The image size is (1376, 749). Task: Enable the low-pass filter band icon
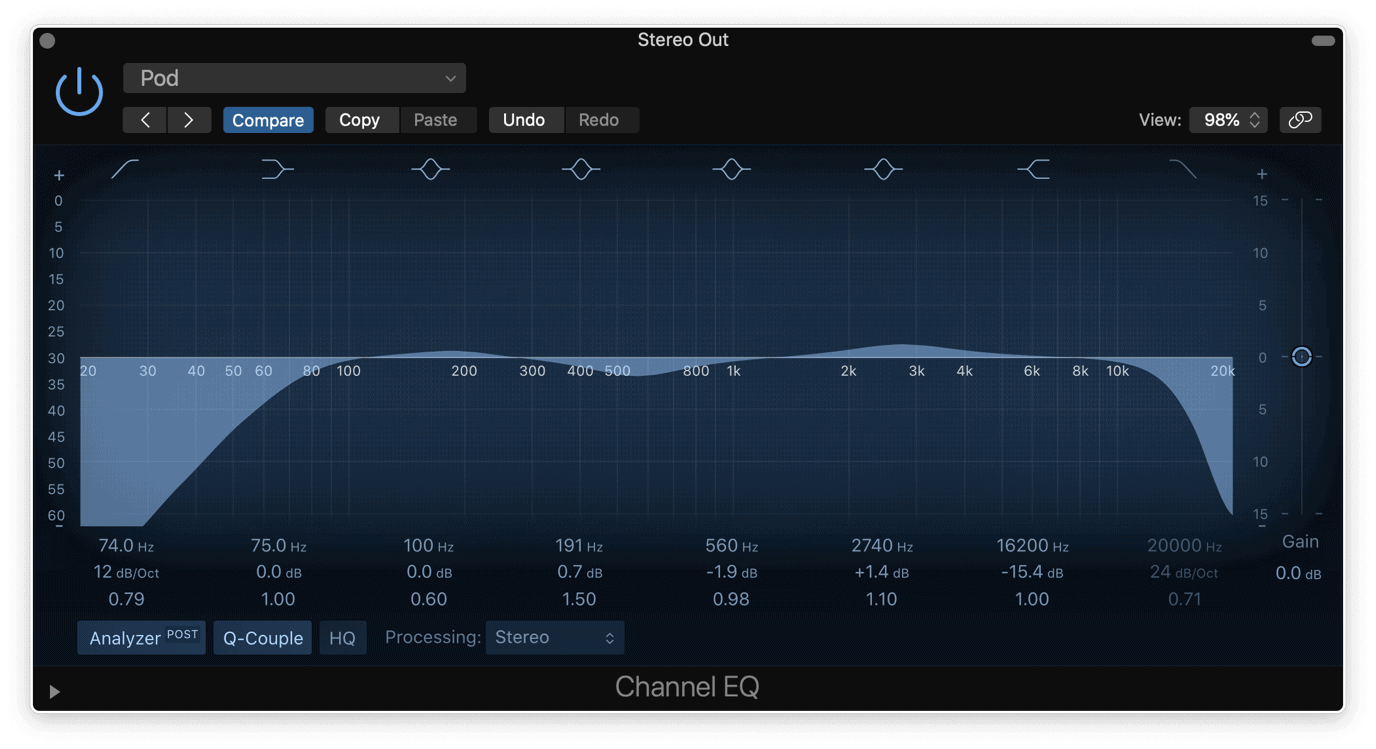[x=1183, y=169]
